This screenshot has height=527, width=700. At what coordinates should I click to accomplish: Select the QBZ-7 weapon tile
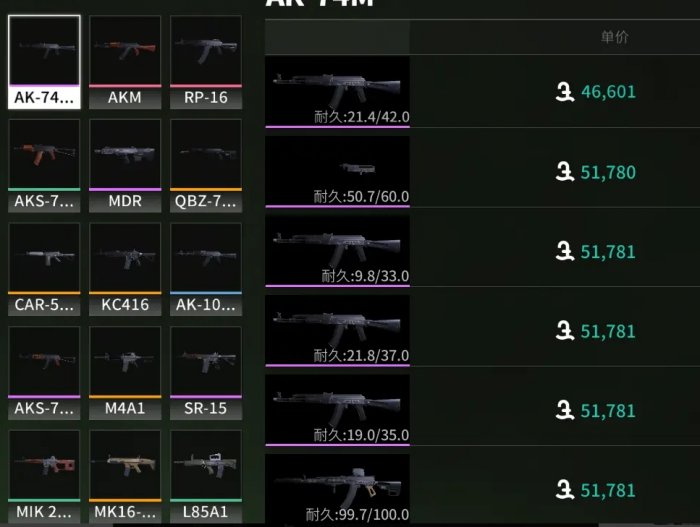(206, 166)
